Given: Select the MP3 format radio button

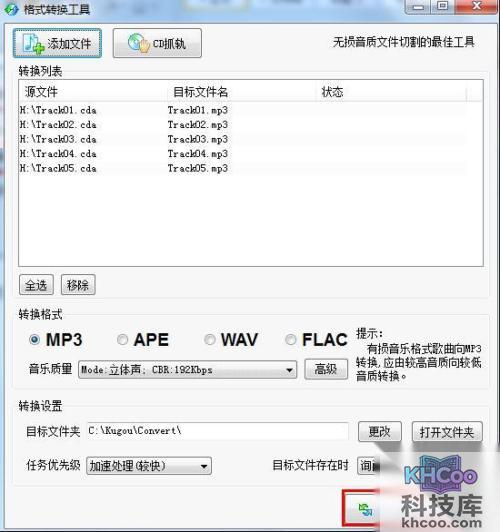Looking at the screenshot, I should tap(34, 339).
